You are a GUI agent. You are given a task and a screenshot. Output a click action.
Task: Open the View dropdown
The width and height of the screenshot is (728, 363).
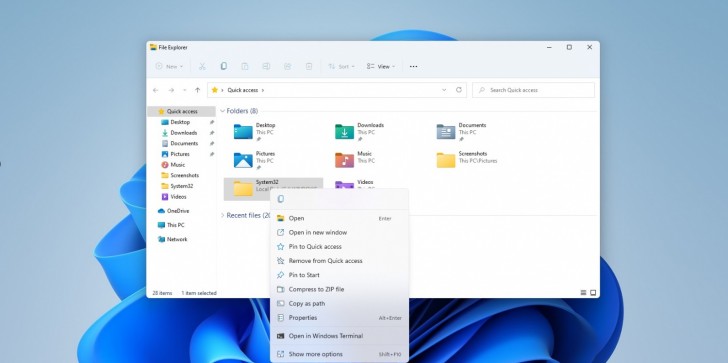[x=381, y=66]
